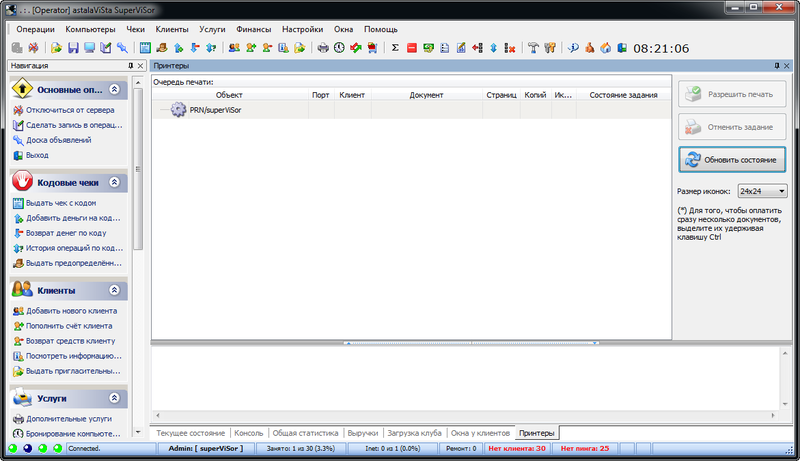Click the money bag toolbar icon
The width and height of the screenshot is (800, 461).
589,48
